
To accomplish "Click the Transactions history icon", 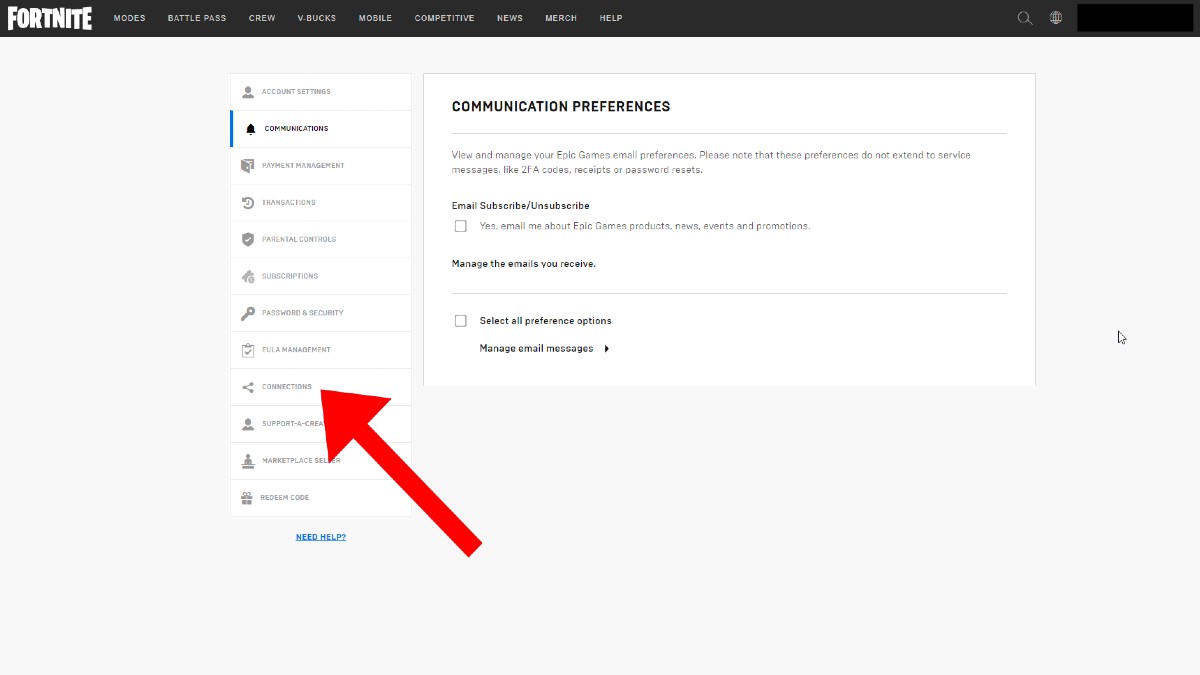I will pyautogui.click(x=248, y=203).
